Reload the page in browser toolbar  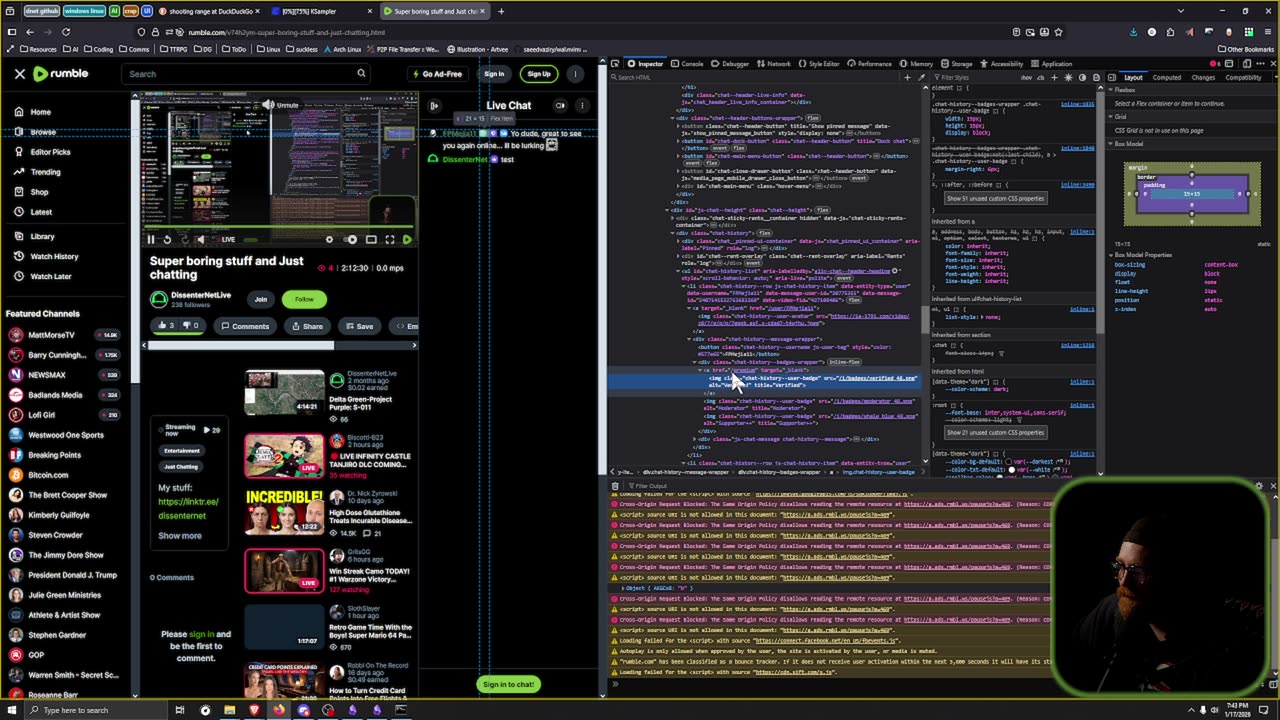pyautogui.click(x=66, y=32)
